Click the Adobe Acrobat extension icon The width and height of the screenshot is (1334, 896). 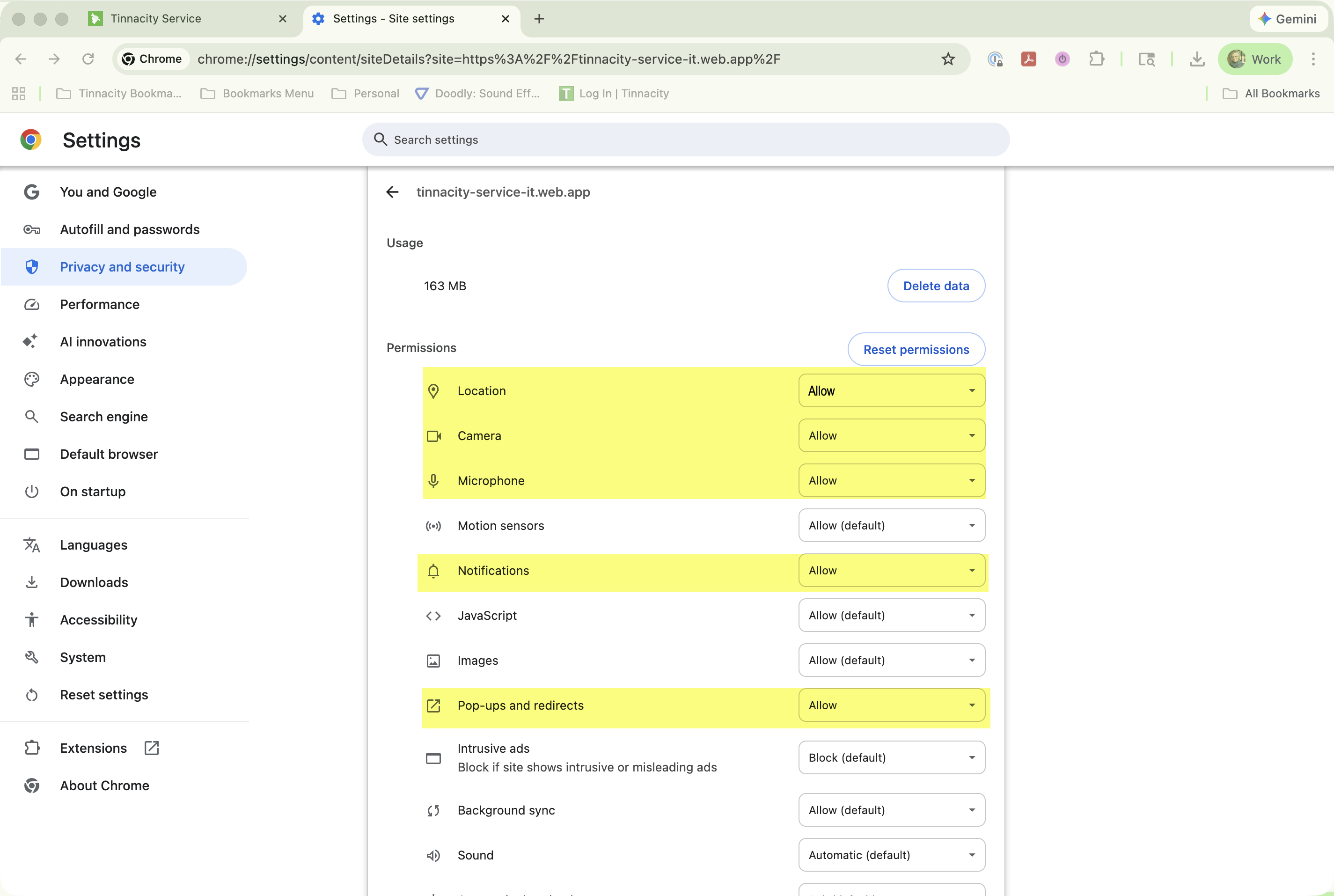coord(1028,59)
